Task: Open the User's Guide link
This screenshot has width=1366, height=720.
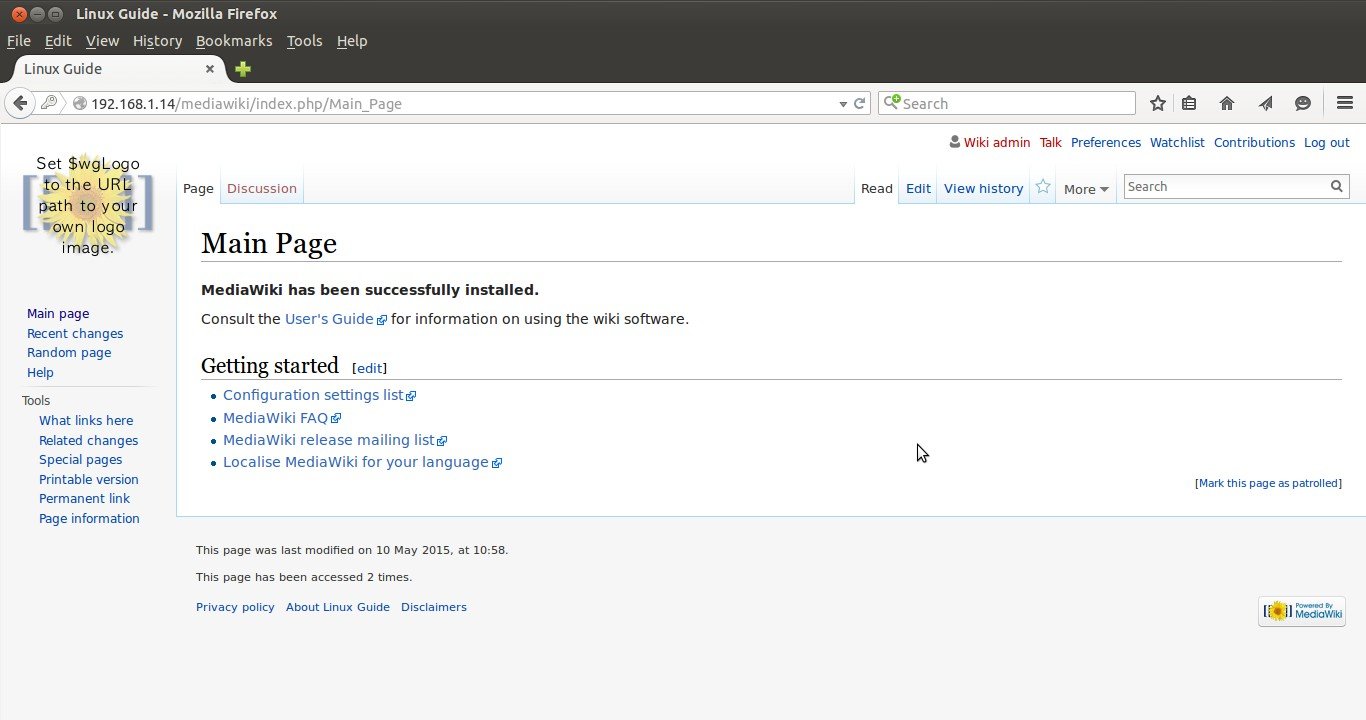Action: (x=336, y=319)
